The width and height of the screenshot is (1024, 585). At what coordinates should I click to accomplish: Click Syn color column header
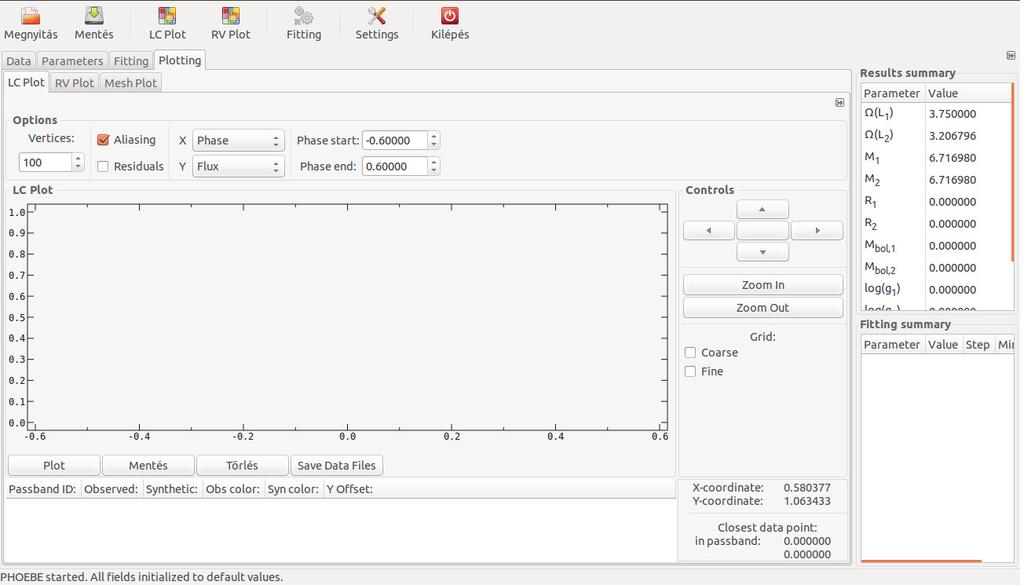pyautogui.click(x=293, y=489)
